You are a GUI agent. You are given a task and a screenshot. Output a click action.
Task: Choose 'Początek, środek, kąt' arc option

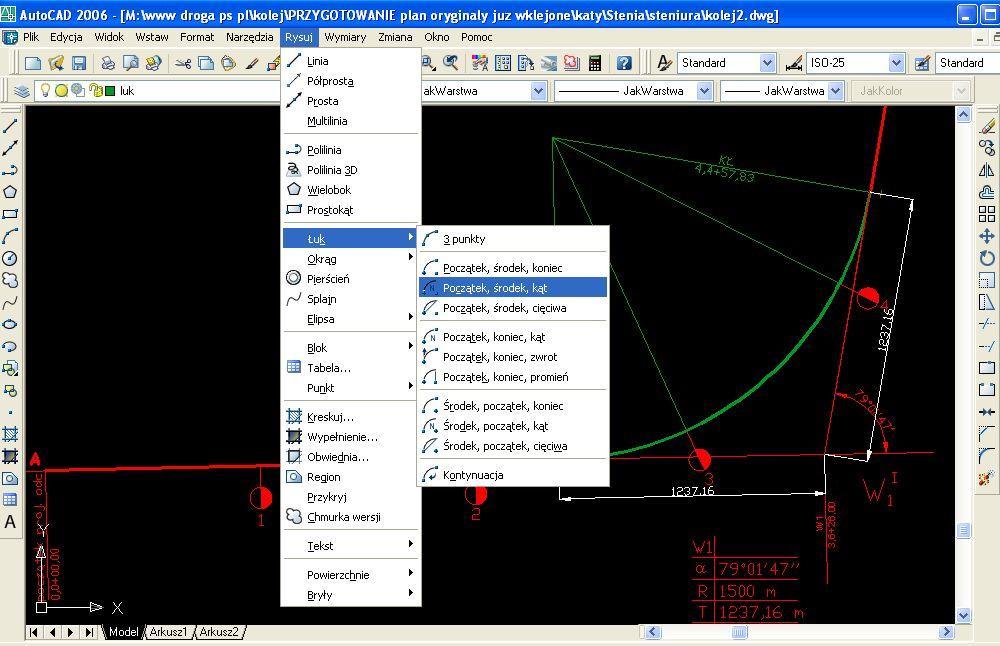pos(513,288)
